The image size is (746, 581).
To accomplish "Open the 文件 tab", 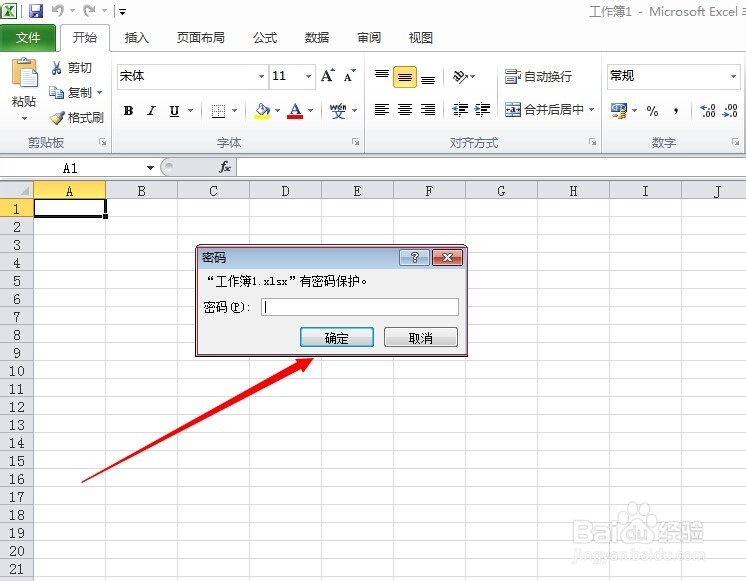I will tap(28, 38).
